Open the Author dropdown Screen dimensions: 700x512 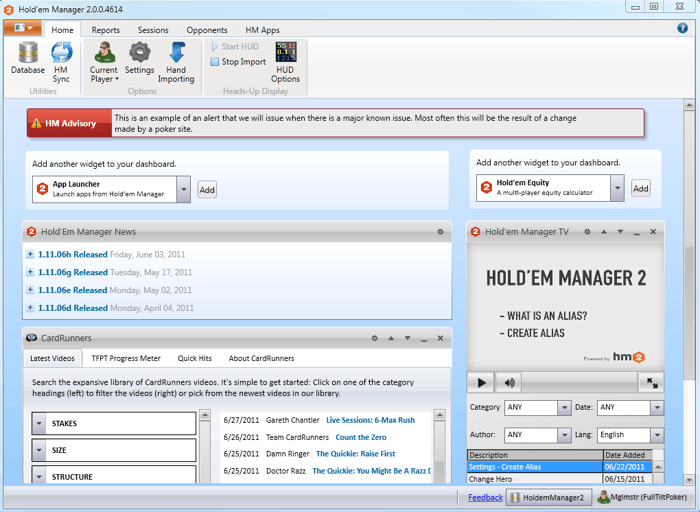coord(564,435)
